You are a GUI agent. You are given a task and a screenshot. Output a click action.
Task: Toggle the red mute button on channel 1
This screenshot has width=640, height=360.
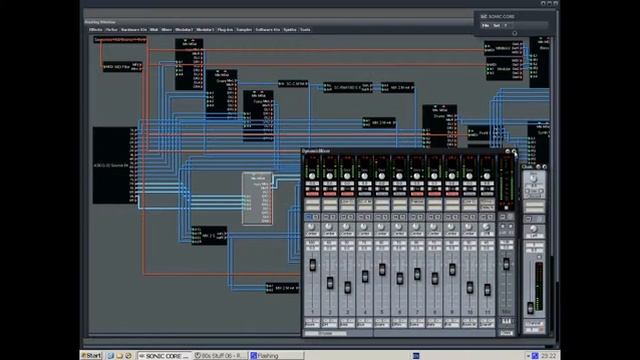[312, 194]
